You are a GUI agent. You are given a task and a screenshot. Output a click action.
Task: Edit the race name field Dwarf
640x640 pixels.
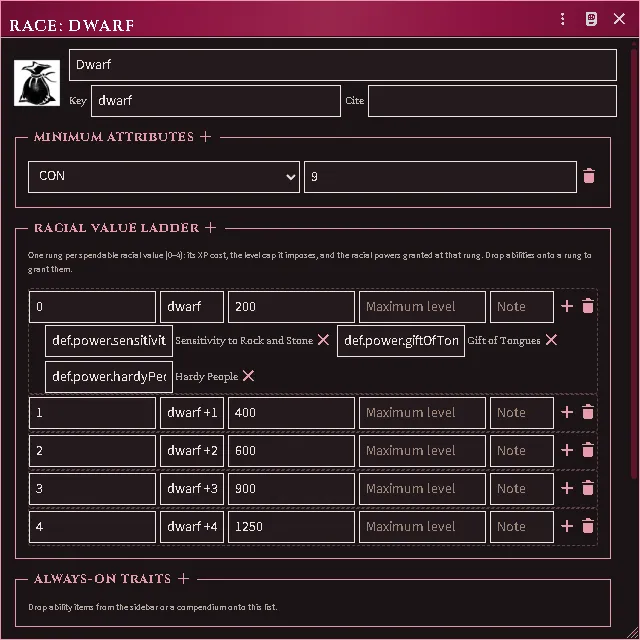point(343,65)
